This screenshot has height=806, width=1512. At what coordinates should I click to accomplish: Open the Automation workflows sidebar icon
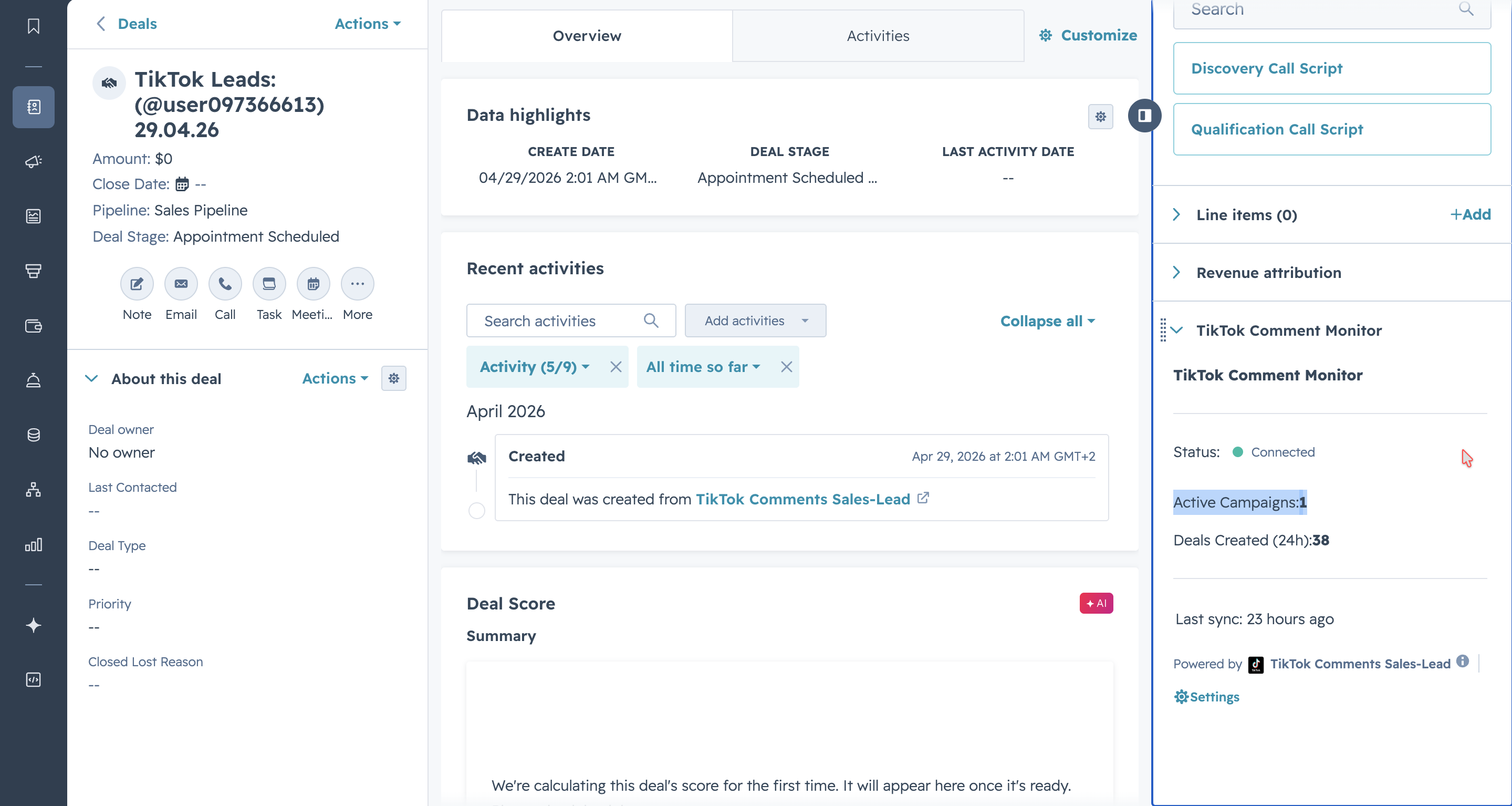click(x=34, y=490)
